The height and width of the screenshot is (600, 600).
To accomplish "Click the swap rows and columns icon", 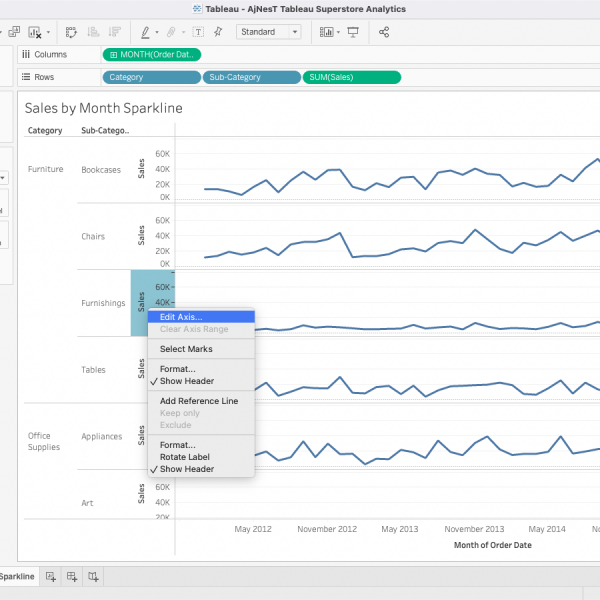I will [70, 32].
